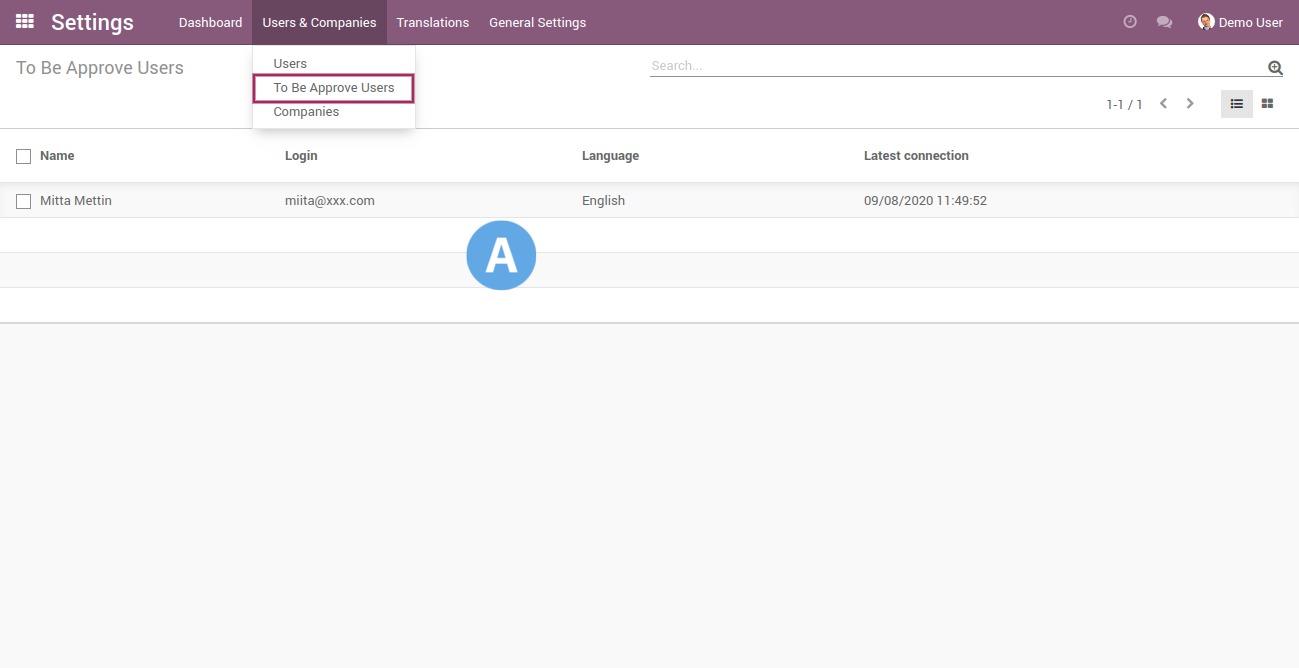This screenshot has height=668, width=1299.
Task: Switch to the Translations menu
Action: pos(432,22)
